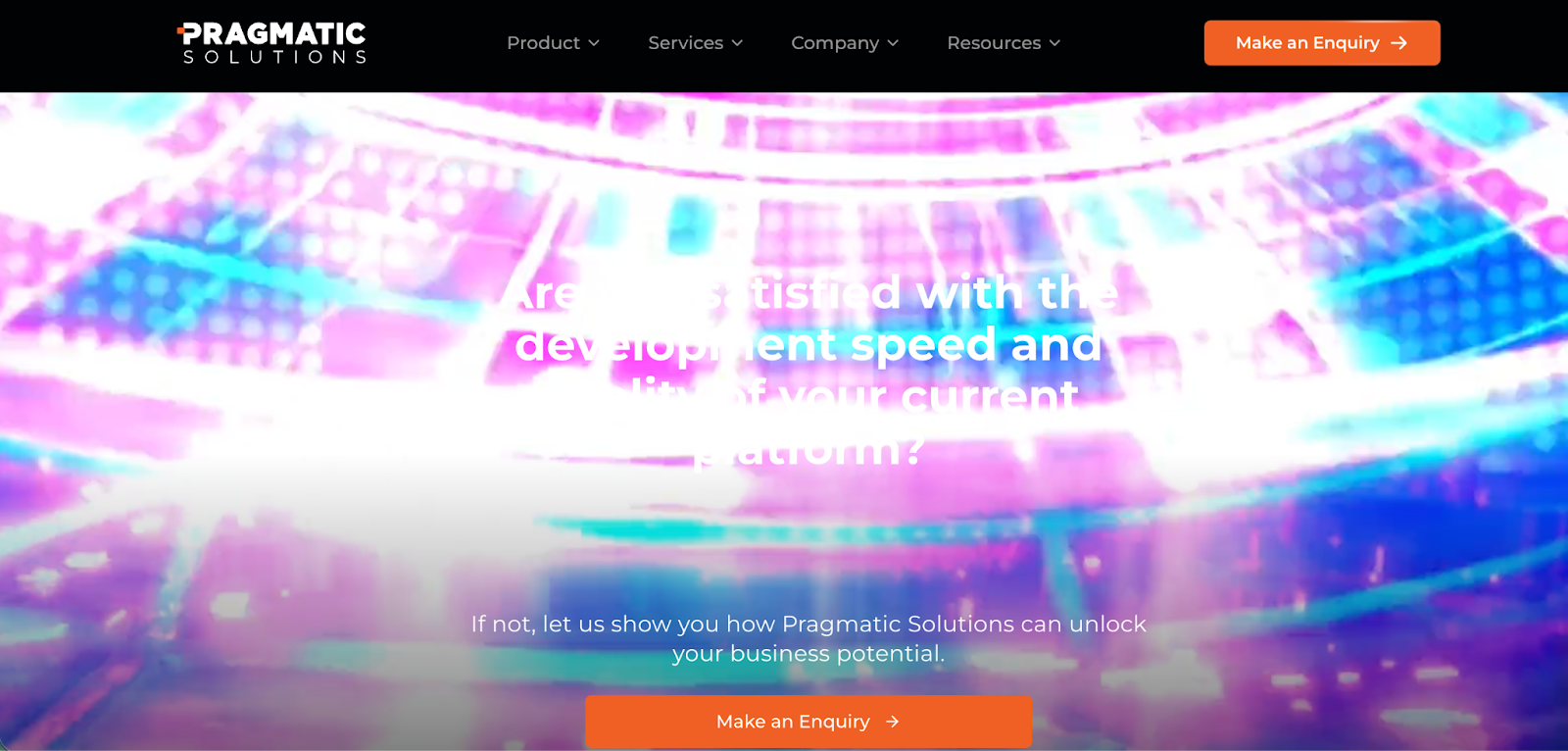1568x751 pixels.
Task: Click the Pragmatic Solutions logo
Action: (x=271, y=43)
